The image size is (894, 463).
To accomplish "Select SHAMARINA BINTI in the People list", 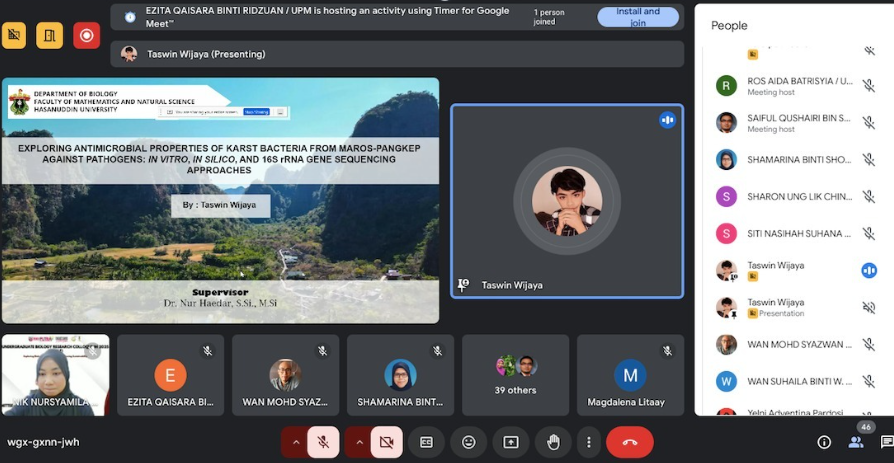I will coord(798,159).
